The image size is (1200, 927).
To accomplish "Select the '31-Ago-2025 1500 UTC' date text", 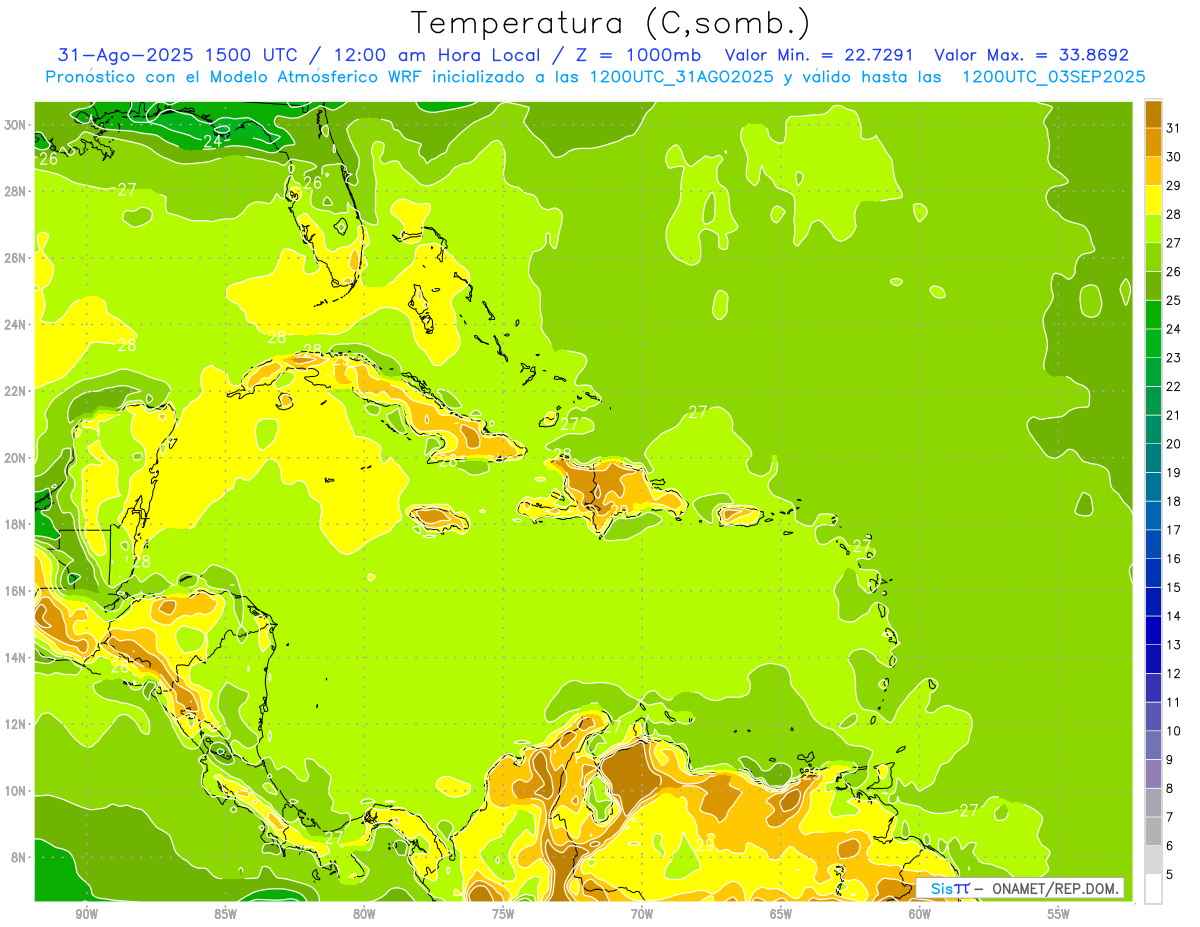I will tap(176, 55).
